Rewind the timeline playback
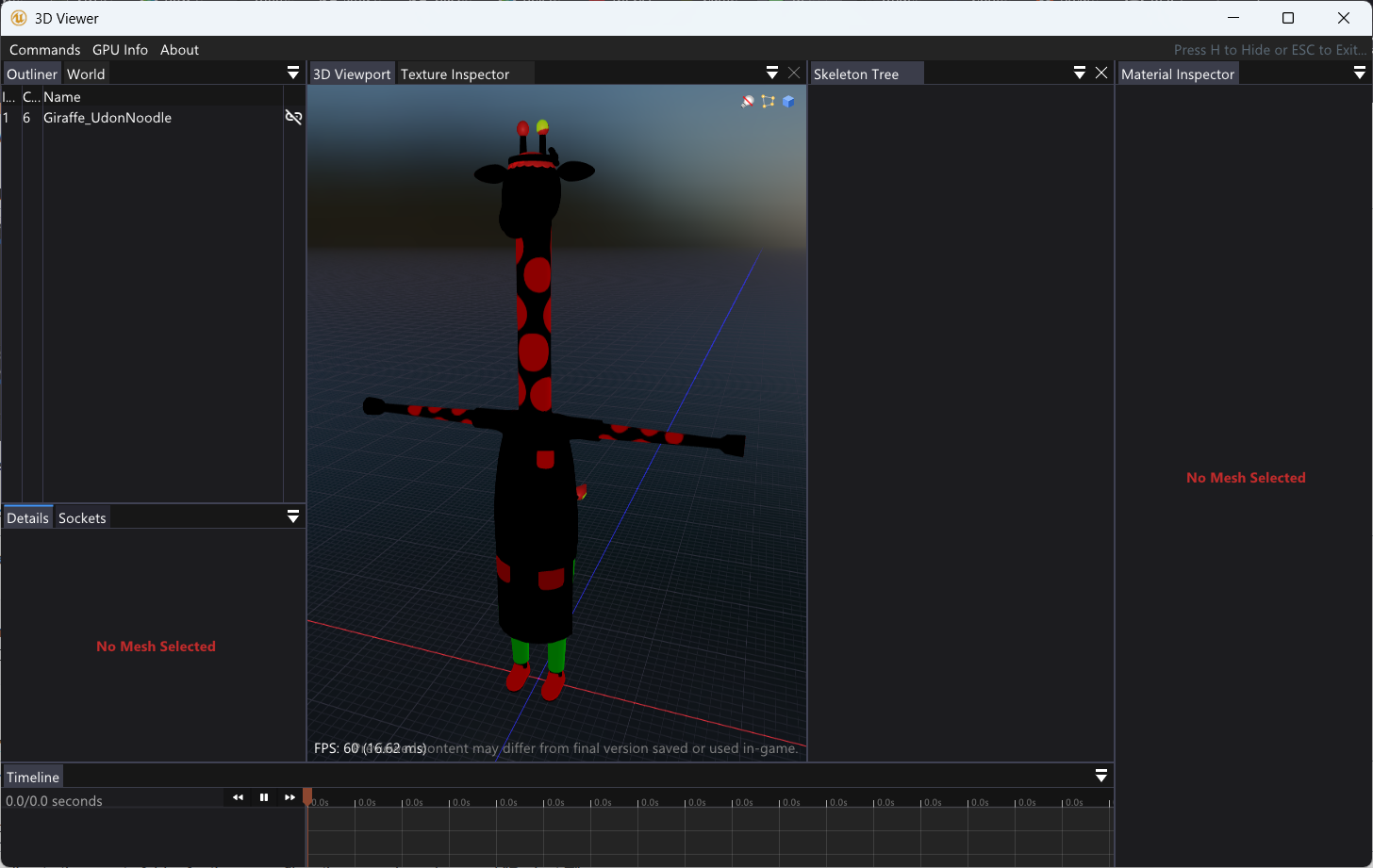The height and width of the screenshot is (868, 1373). pos(238,797)
